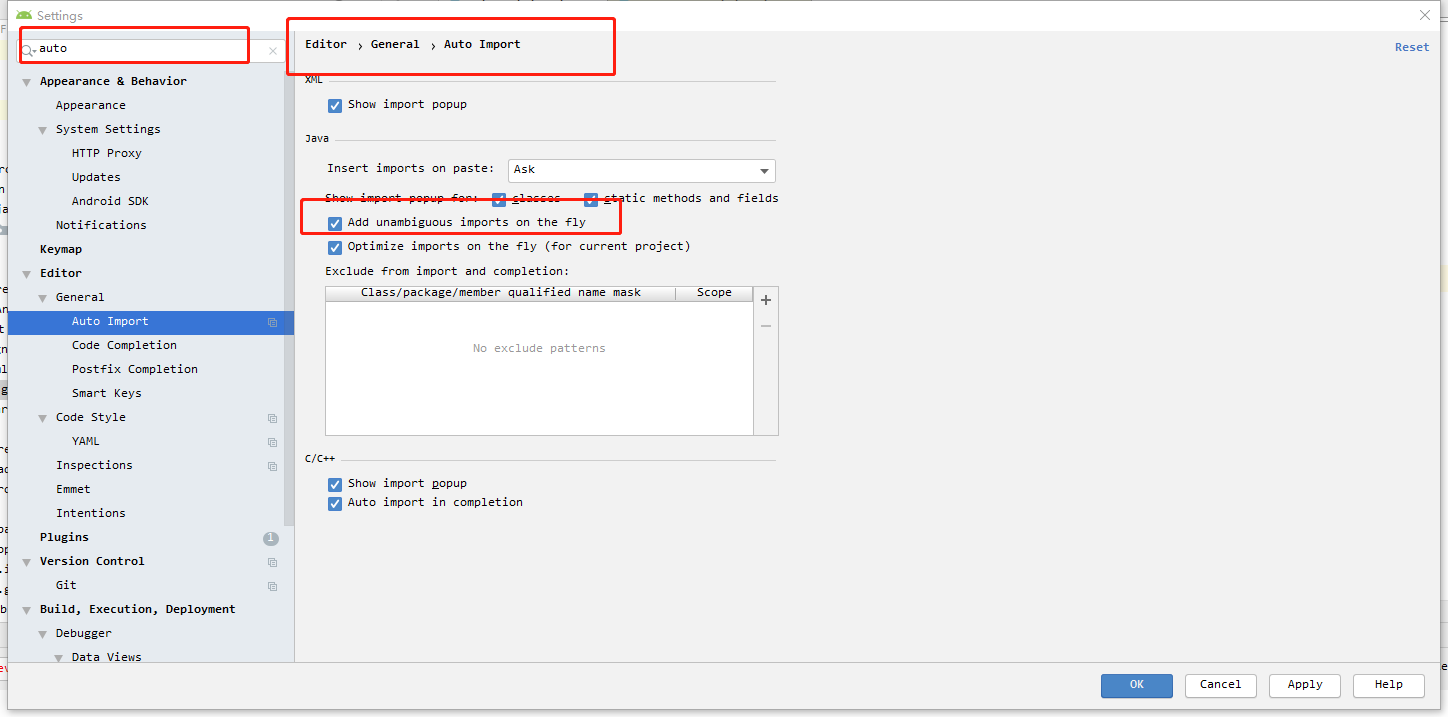The height and width of the screenshot is (717, 1448).
Task: Open Code Completion settings
Action: pyautogui.click(x=124, y=345)
